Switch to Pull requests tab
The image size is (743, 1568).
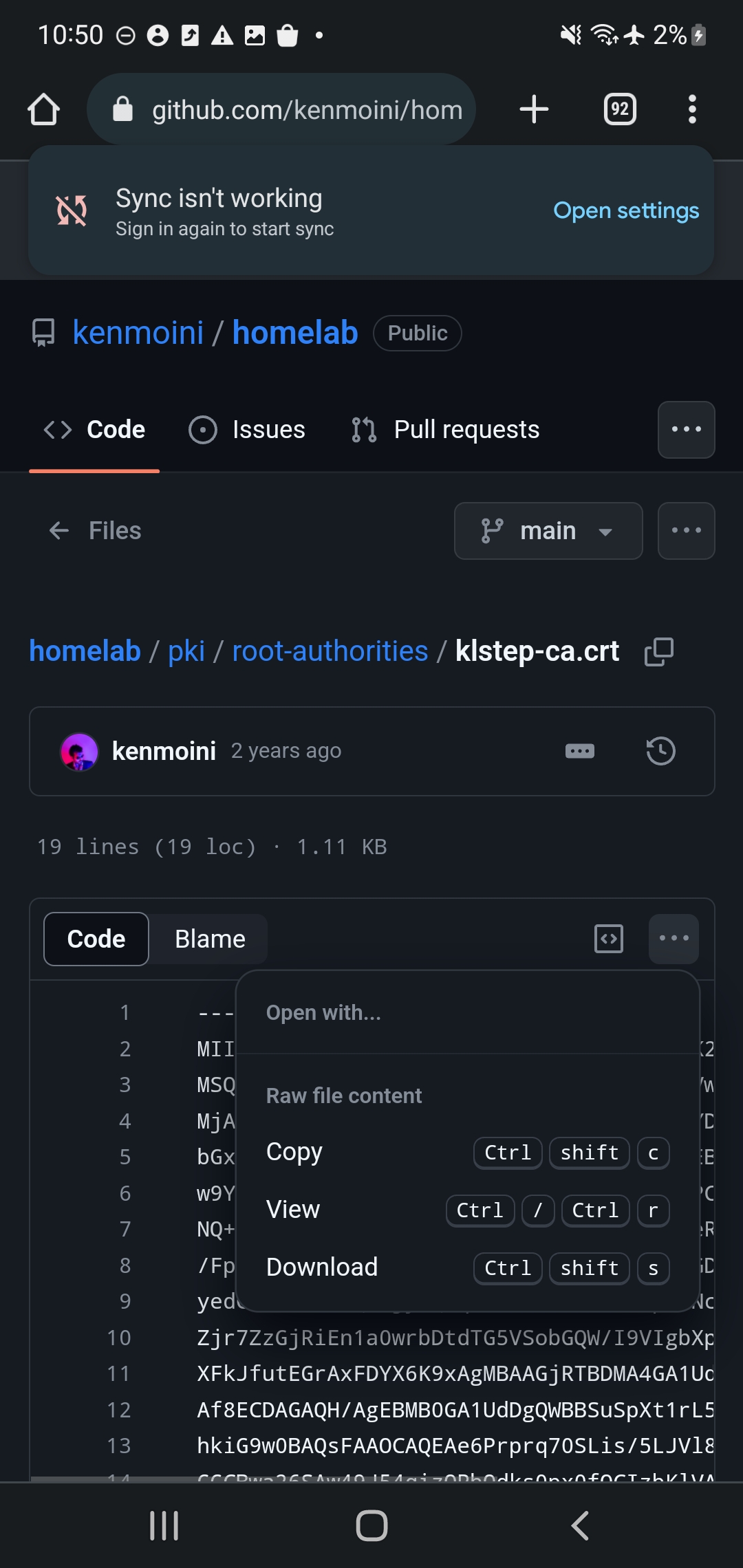(x=446, y=430)
